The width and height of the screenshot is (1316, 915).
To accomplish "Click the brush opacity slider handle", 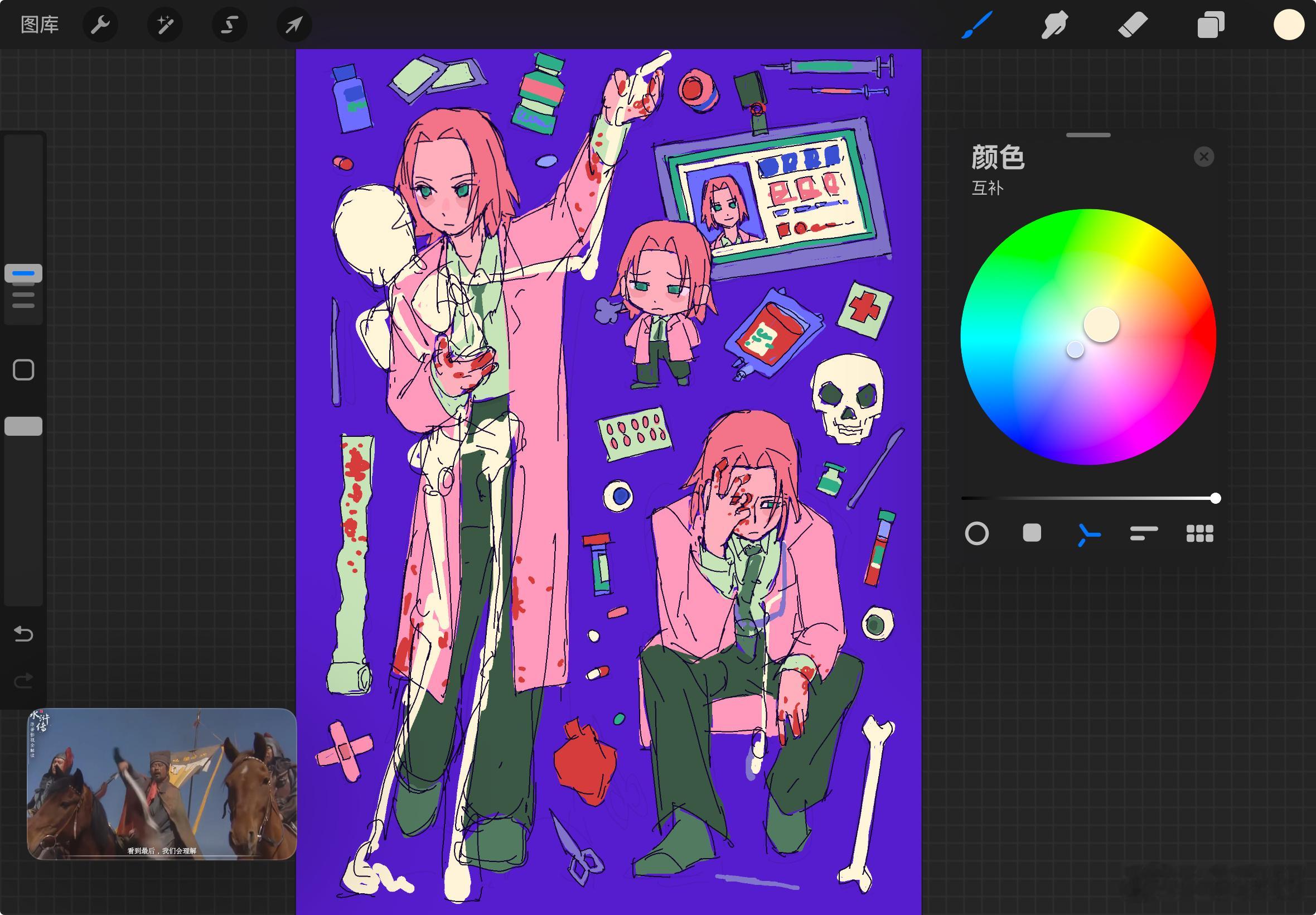I will [x=23, y=426].
